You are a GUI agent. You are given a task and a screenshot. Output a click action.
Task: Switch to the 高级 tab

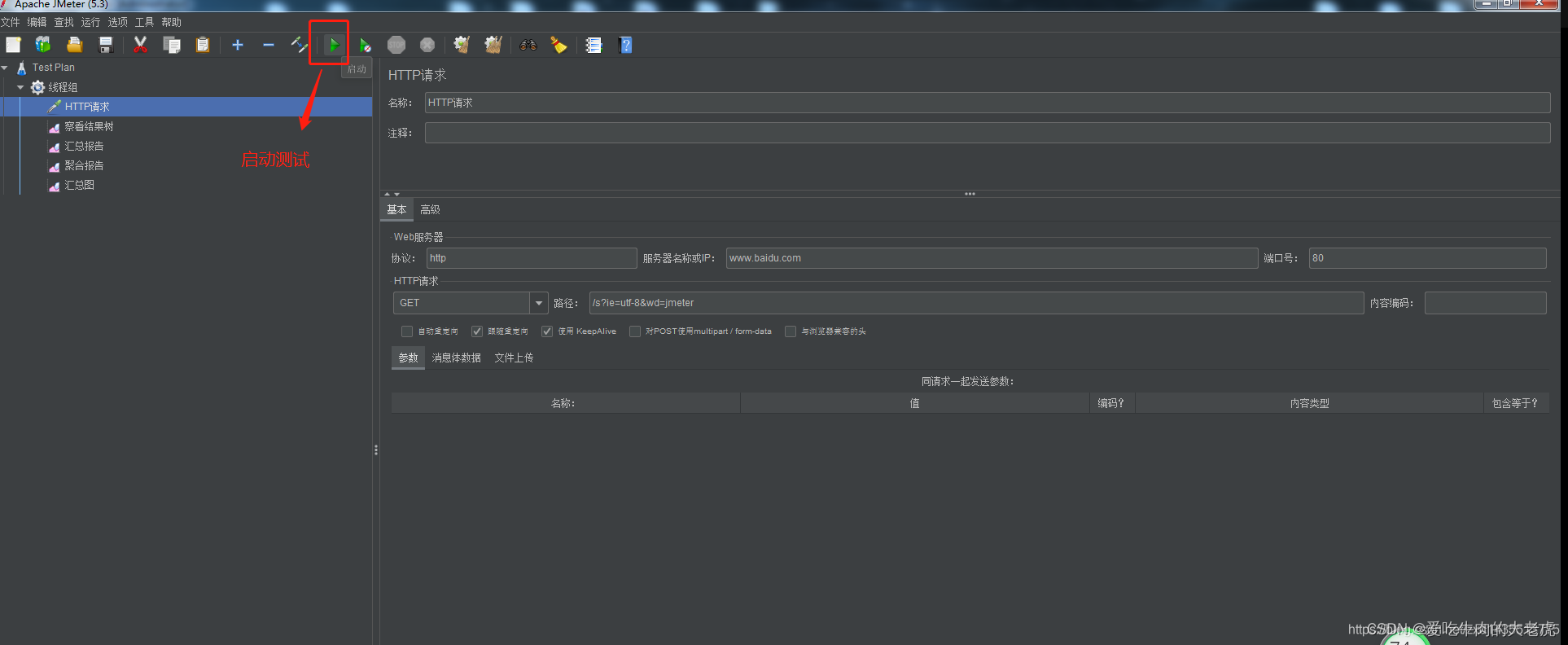(x=430, y=210)
